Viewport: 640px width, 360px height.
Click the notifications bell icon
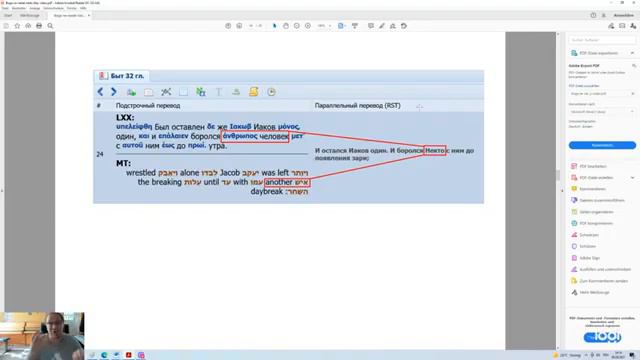[604, 15]
